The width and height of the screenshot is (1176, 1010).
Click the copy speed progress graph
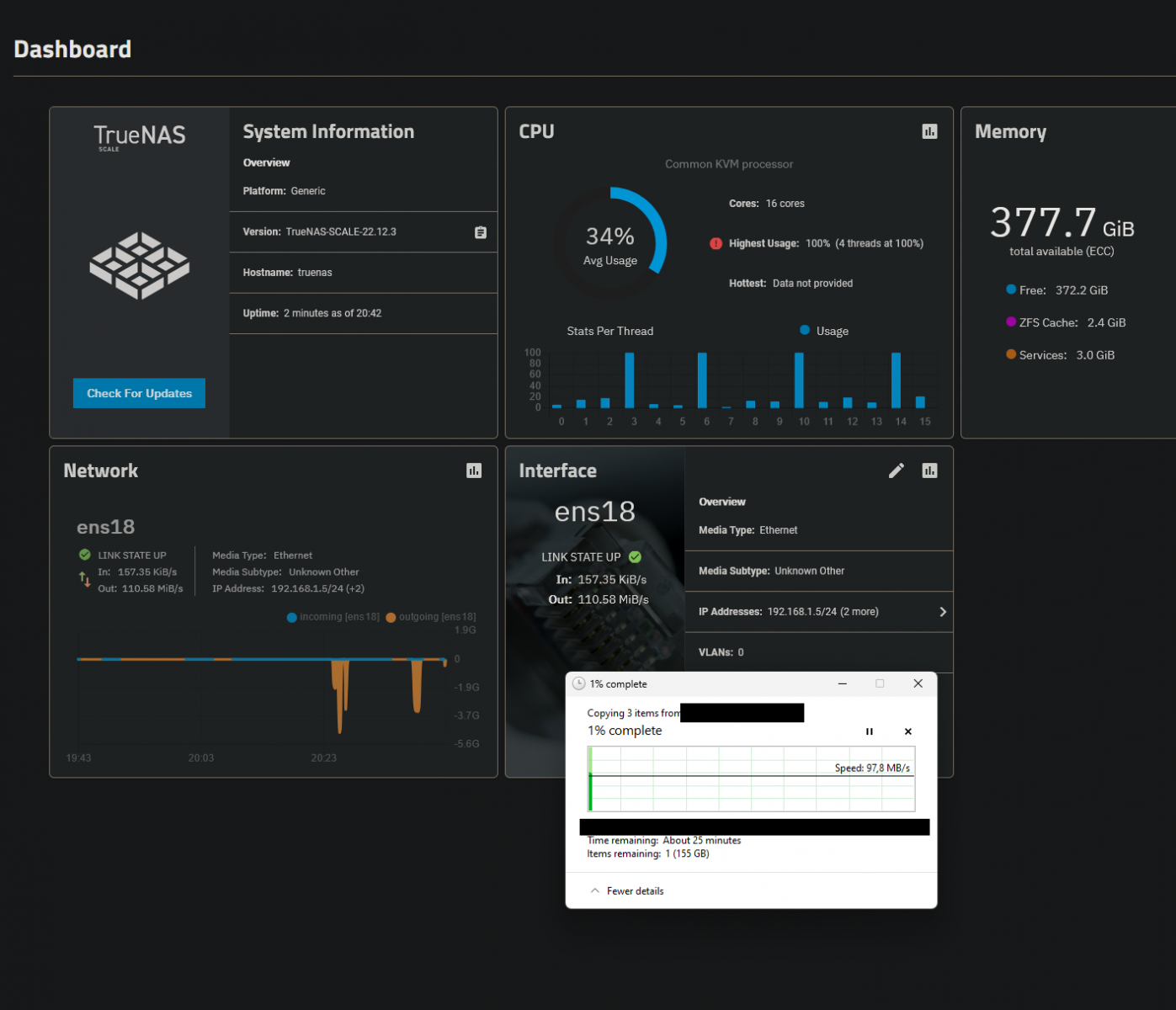pos(752,779)
